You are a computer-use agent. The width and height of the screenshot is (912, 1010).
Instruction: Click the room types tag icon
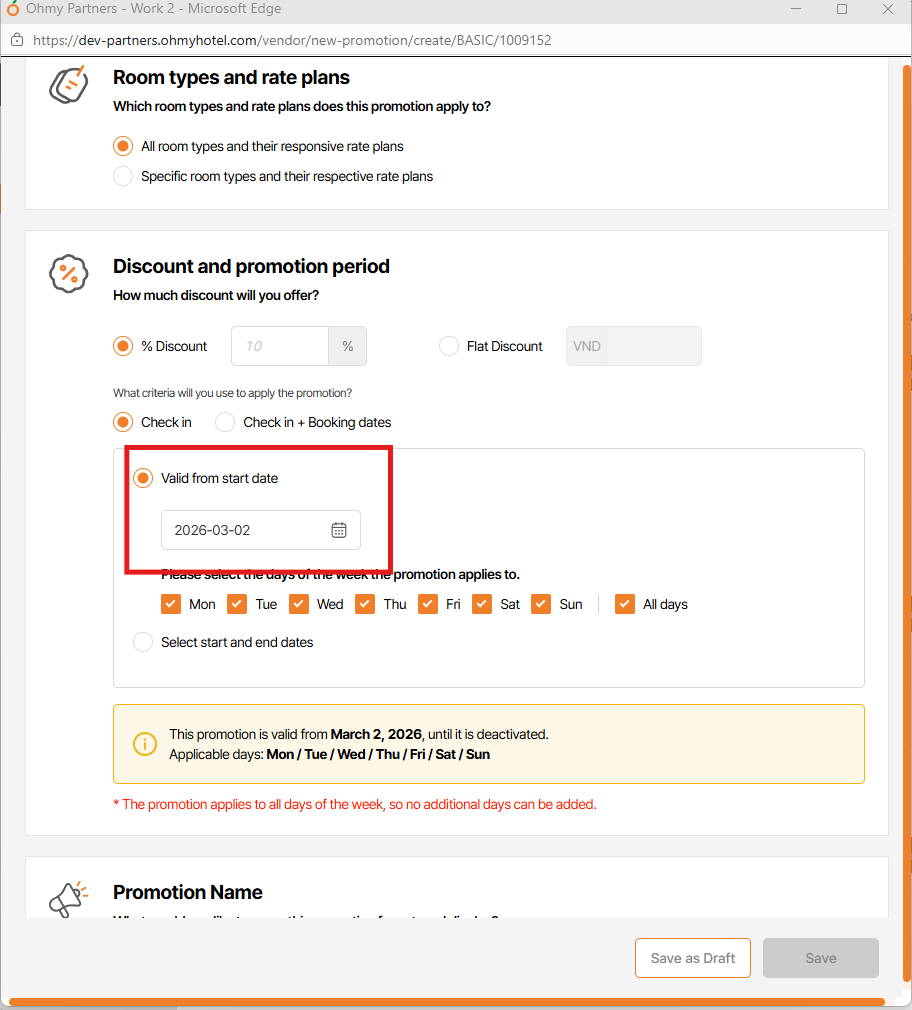[69, 84]
